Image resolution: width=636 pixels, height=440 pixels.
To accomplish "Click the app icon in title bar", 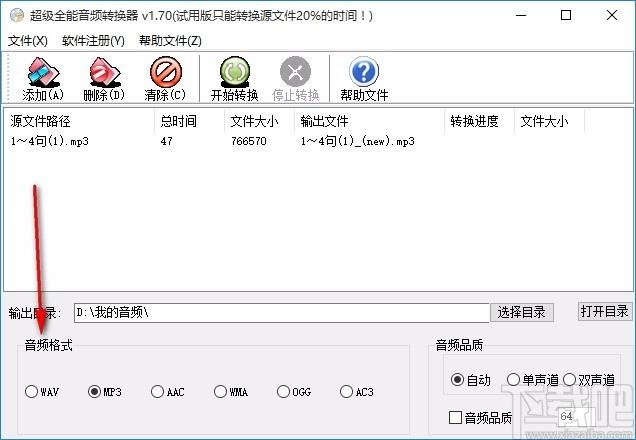I will (17, 15).
